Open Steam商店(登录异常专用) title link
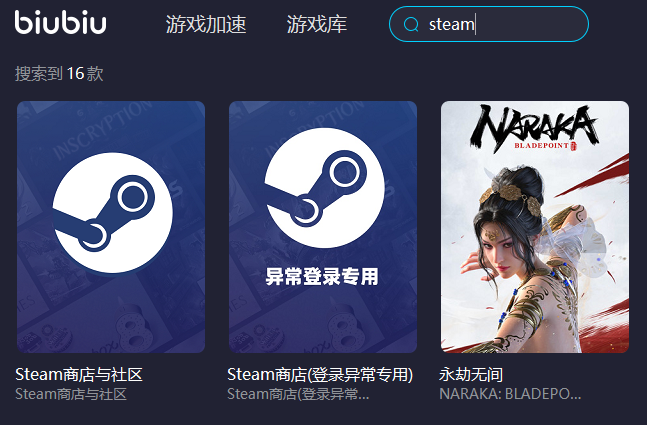647x425 pixels. click(320, 375)
